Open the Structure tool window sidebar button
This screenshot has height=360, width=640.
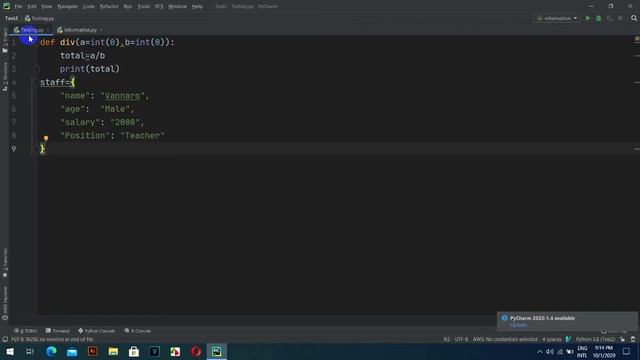(x=5, y=76)
